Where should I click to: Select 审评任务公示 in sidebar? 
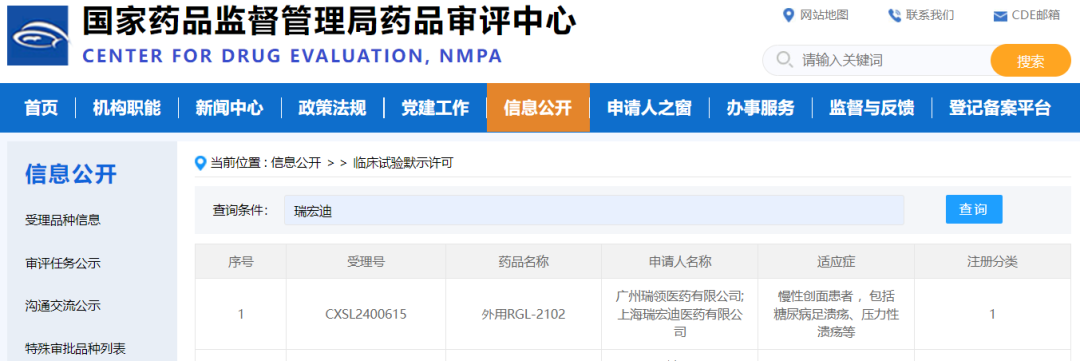(63, 263)
